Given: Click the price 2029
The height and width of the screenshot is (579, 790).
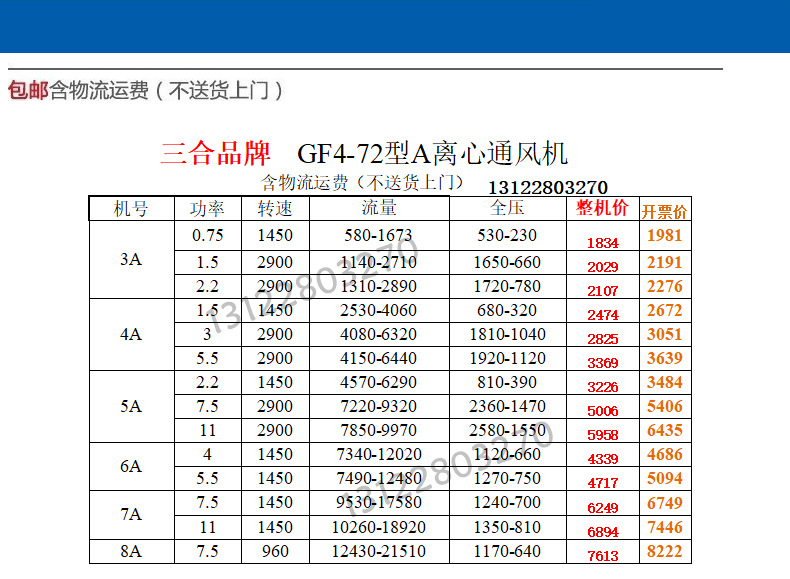Looking at the screenshot, I should 603,267.
